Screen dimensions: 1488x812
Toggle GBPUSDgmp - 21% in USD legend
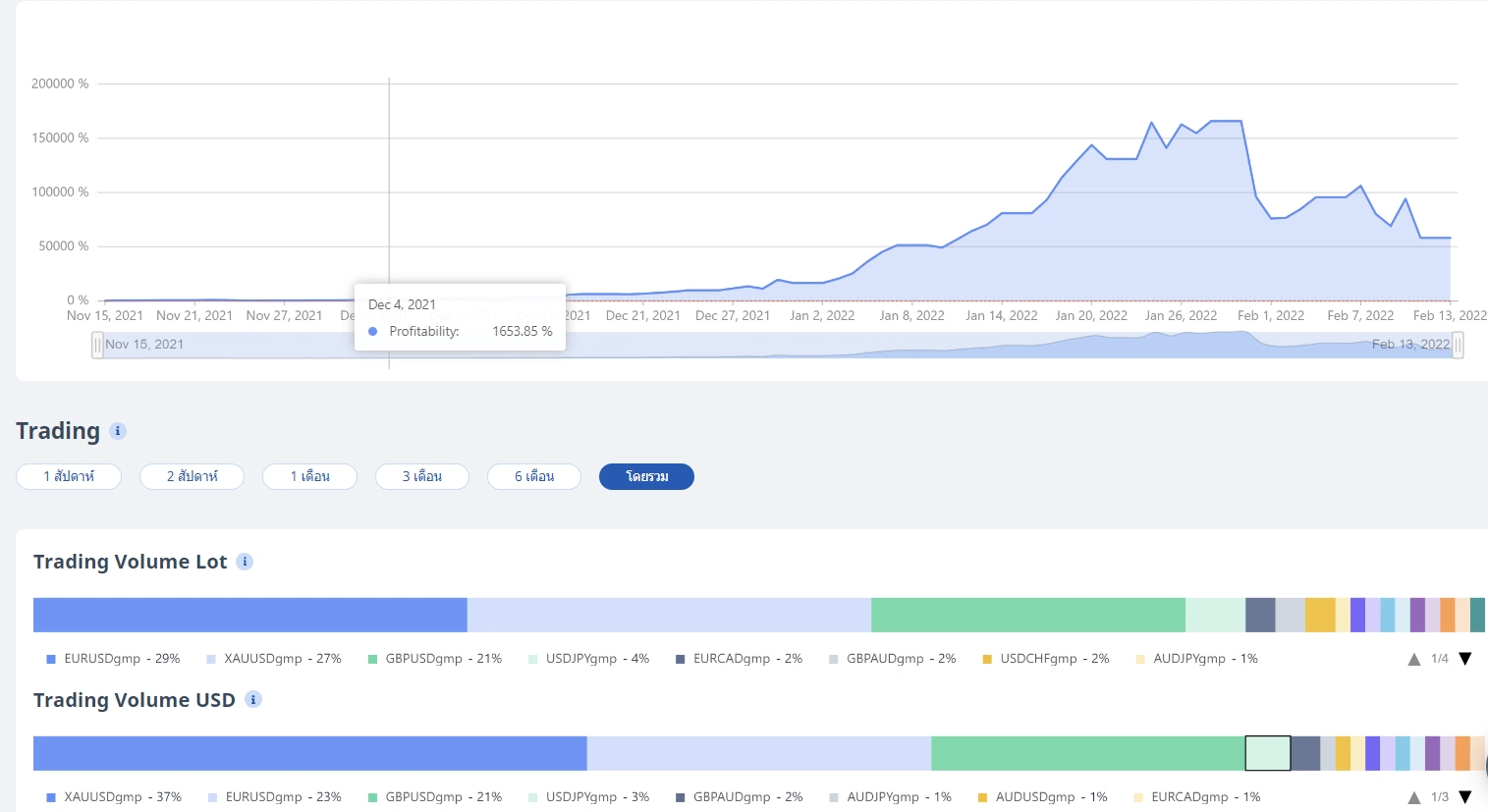434,797
